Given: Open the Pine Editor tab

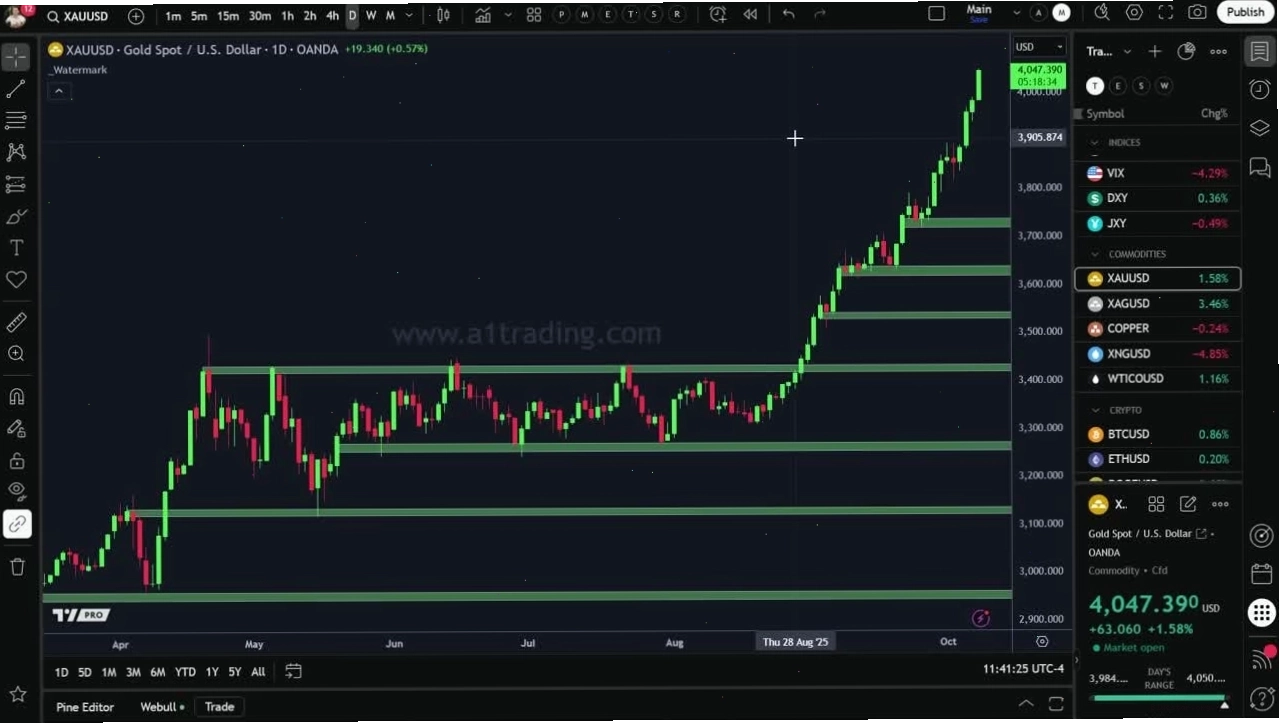Looking at the screenshot, I should click(x=85, y=707).
